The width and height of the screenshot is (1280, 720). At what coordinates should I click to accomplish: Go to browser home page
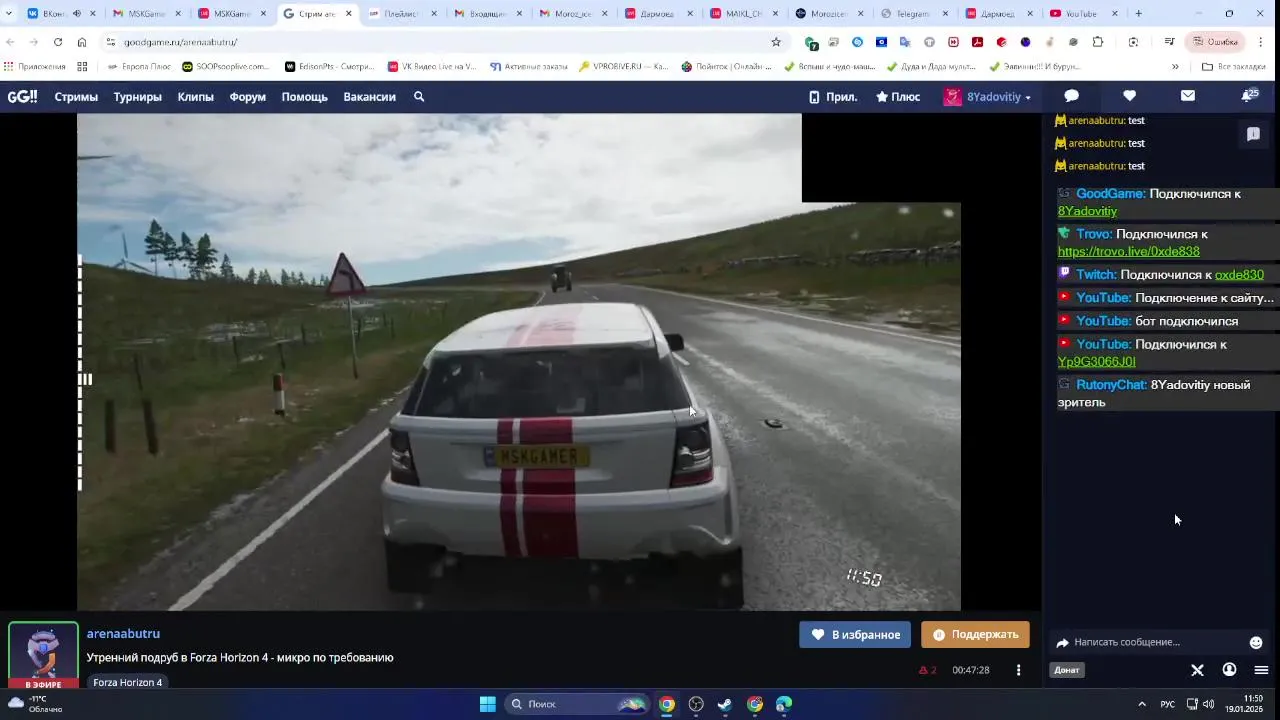(82, 42)
